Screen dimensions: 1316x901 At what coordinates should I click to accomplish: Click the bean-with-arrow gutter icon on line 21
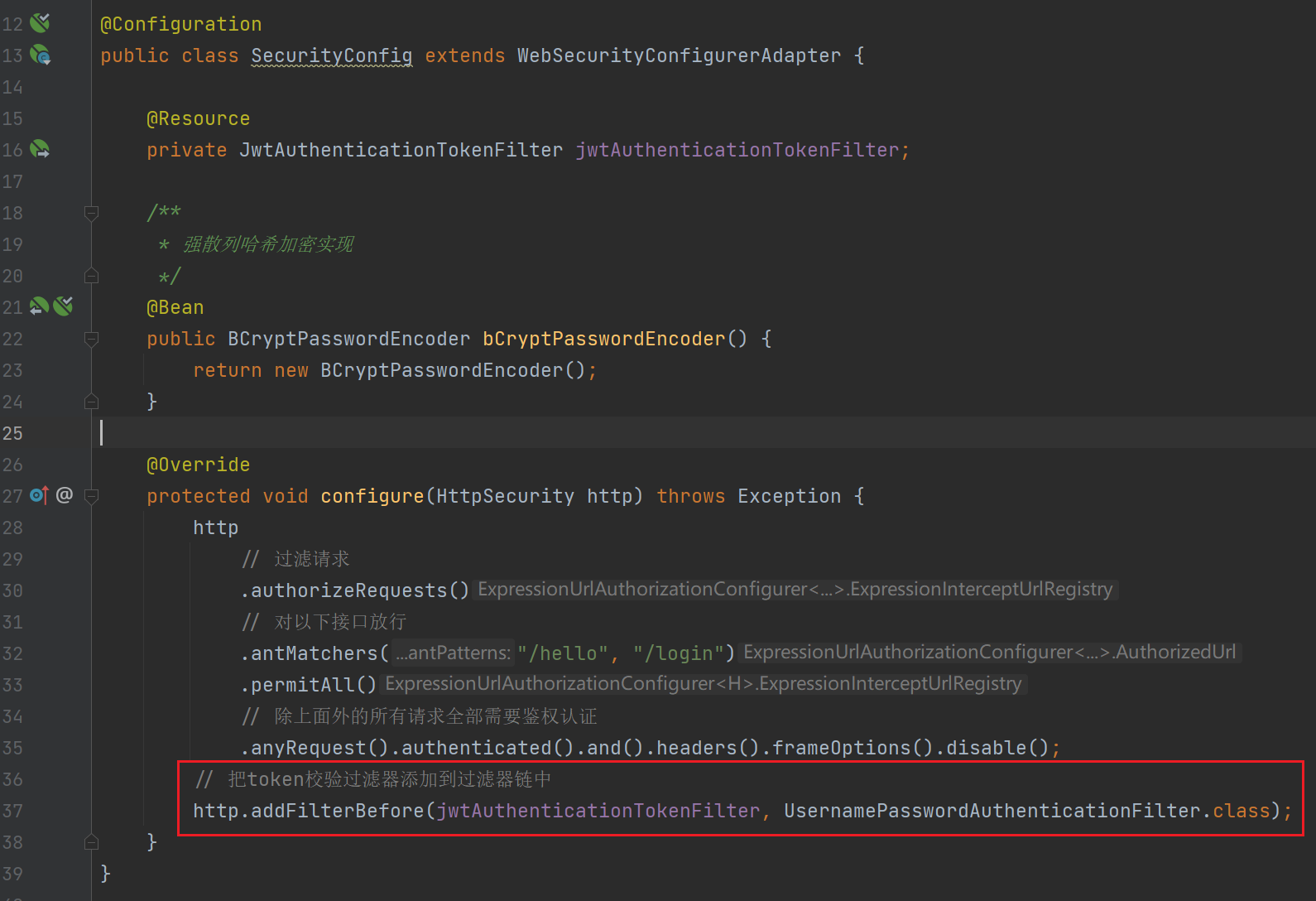pos(39,307)
